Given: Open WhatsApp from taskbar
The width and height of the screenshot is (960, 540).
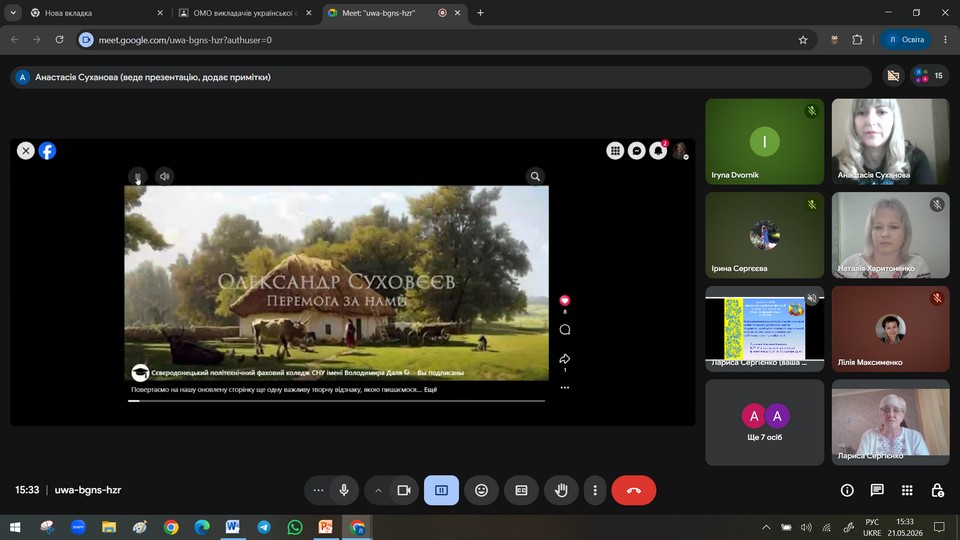Looking at the screenshot, I should click(x=294, y=527).
